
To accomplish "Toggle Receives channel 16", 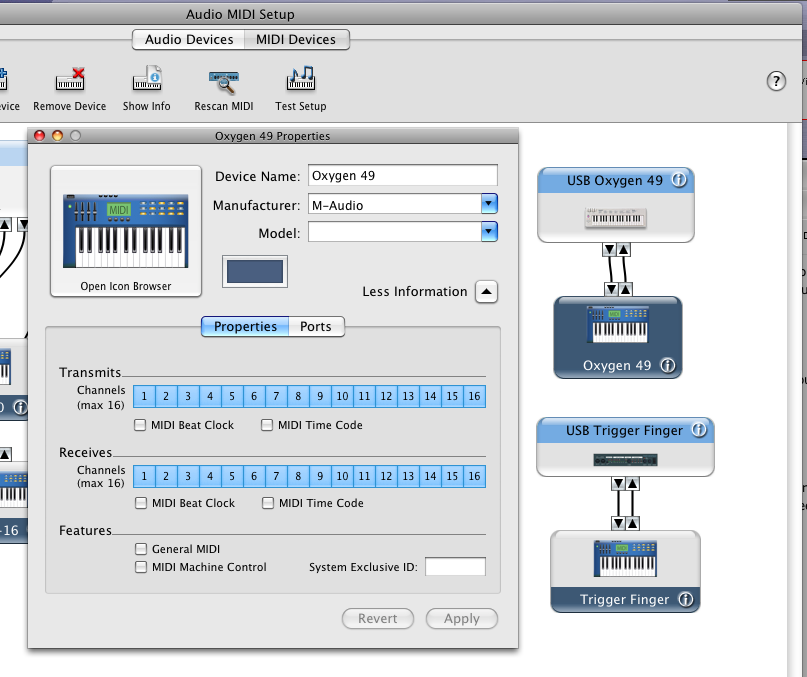I will (475, 476).
